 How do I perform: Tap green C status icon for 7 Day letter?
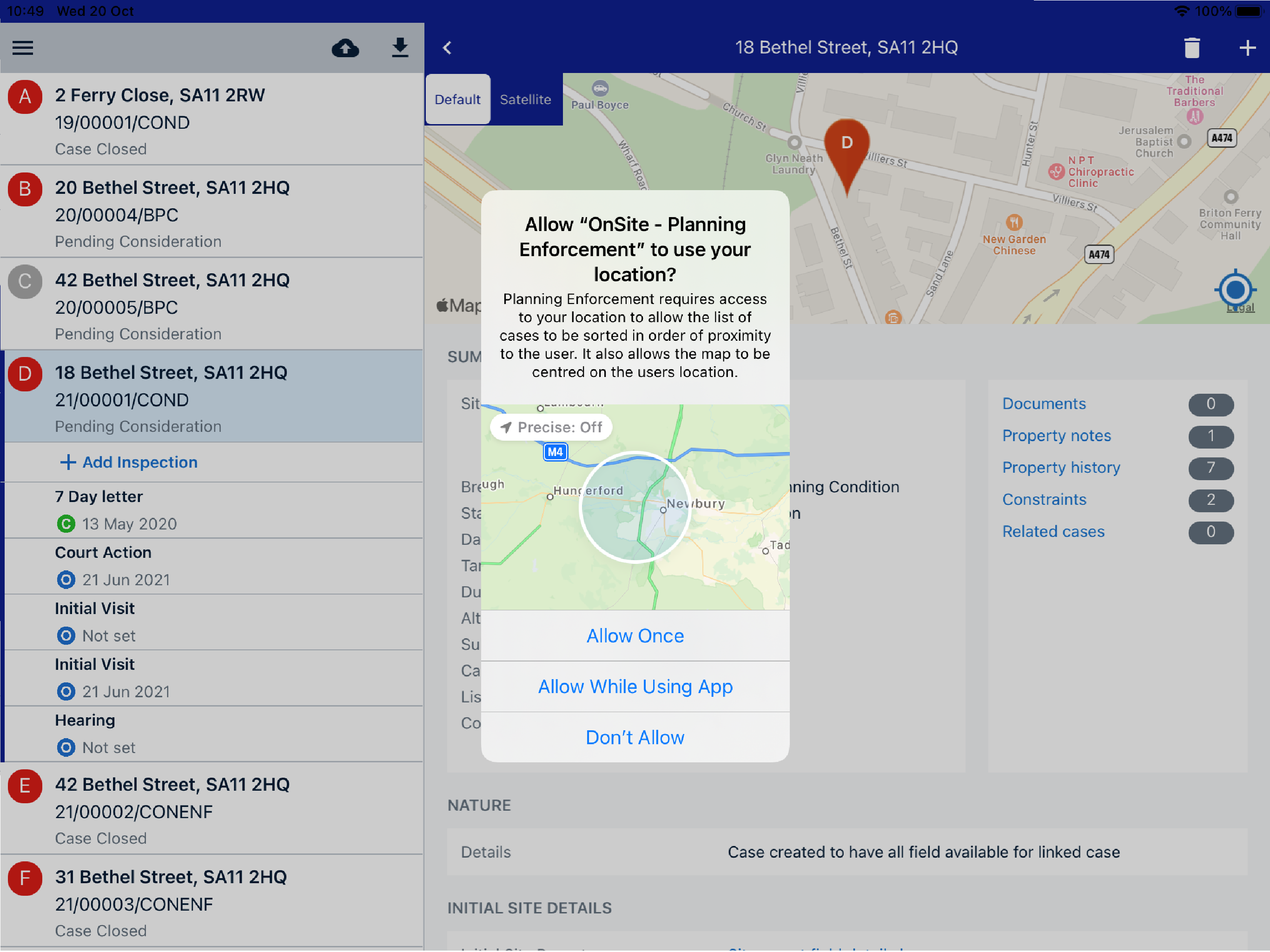(x=66, y=524)
